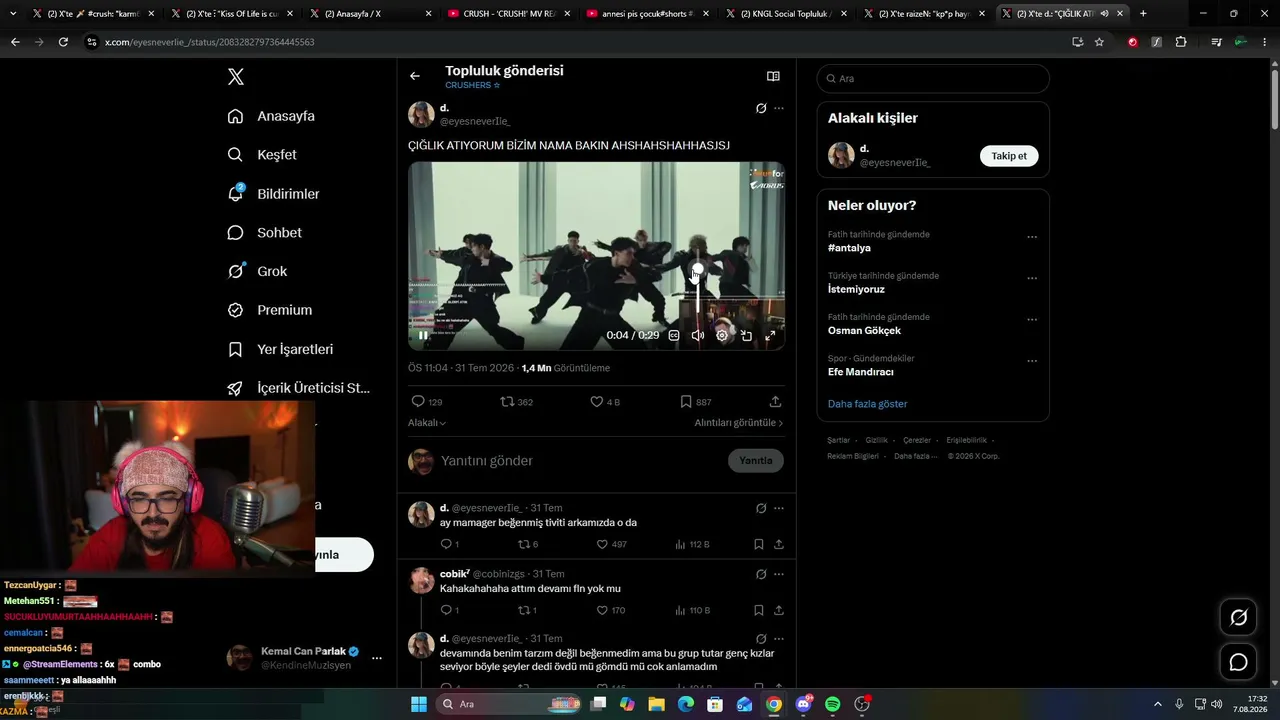Open reader view icon in post header
Viewport: 1280px width, 720px height.
point(773,76)
